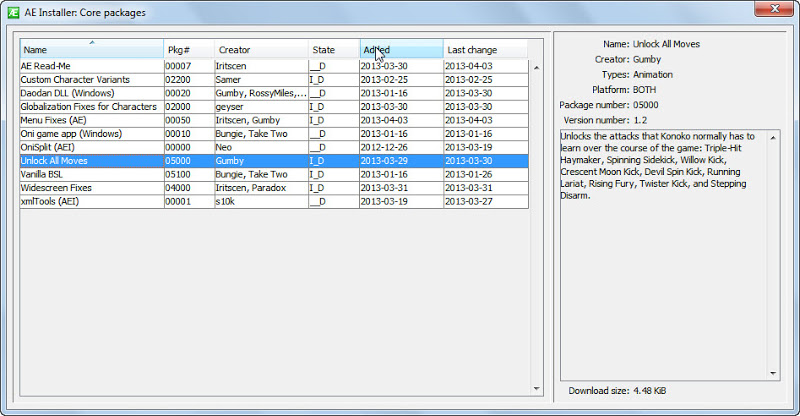Image resolution: width=800 pixels, height=416 pixels.
Task: Click package number 00001 cell
Action: pos(189,201)
